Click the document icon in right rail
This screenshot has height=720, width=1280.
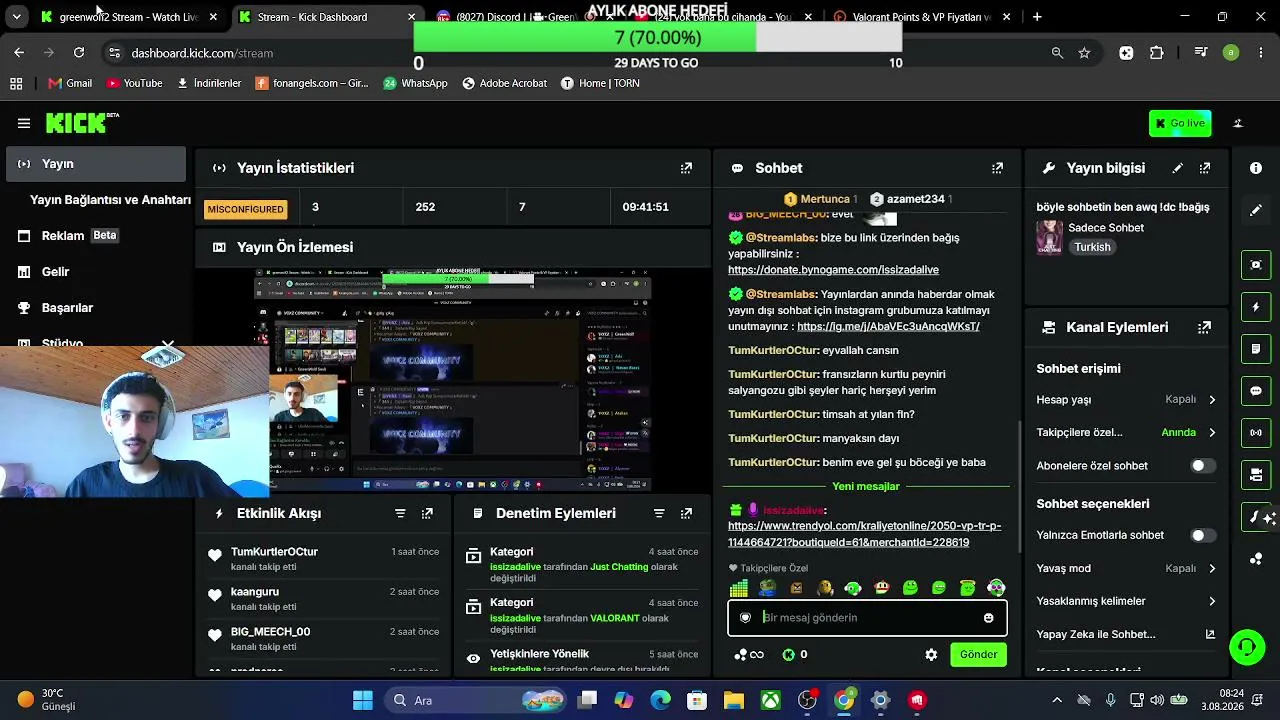1256,349
